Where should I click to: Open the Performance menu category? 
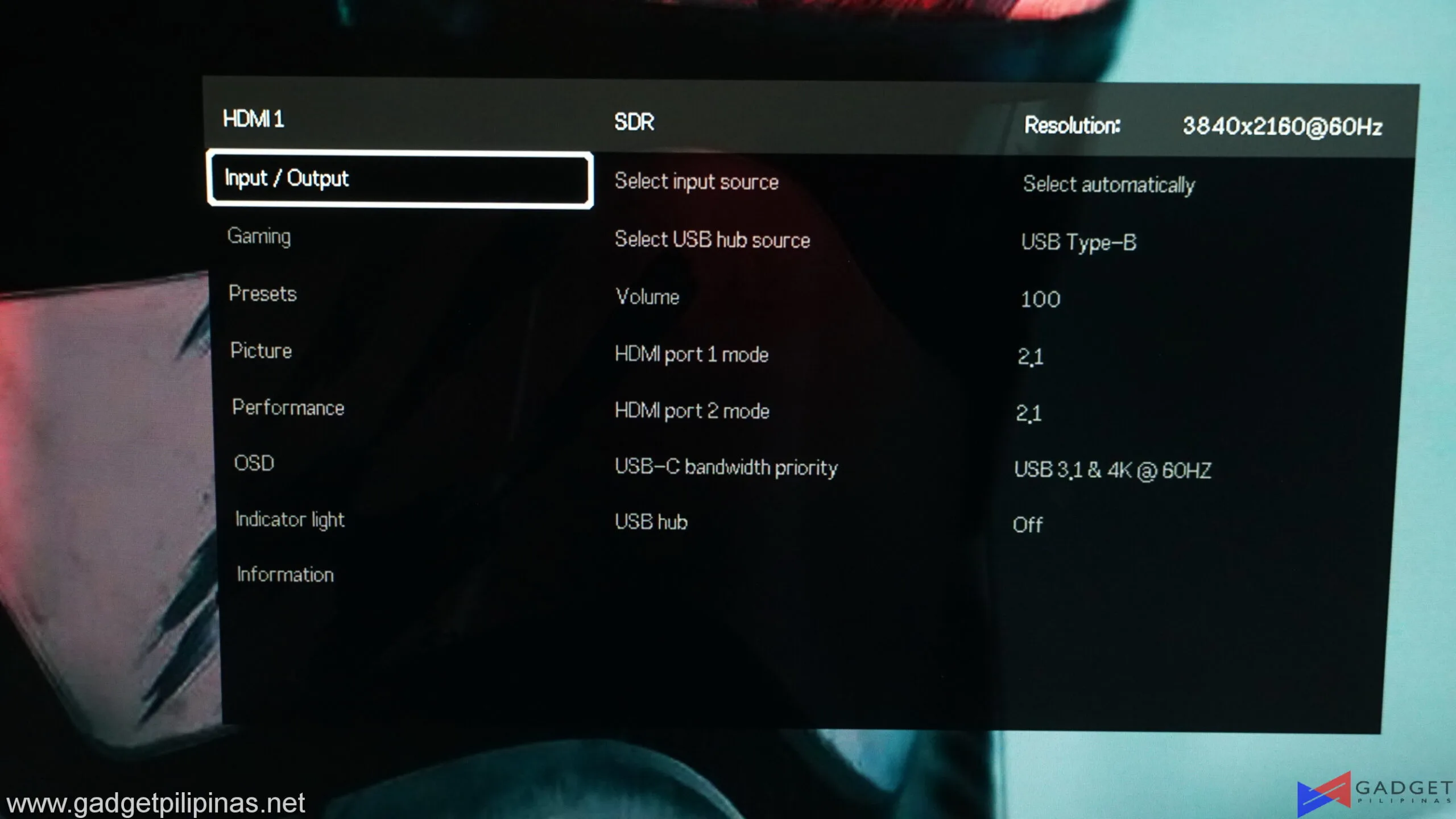pos(288,407)
